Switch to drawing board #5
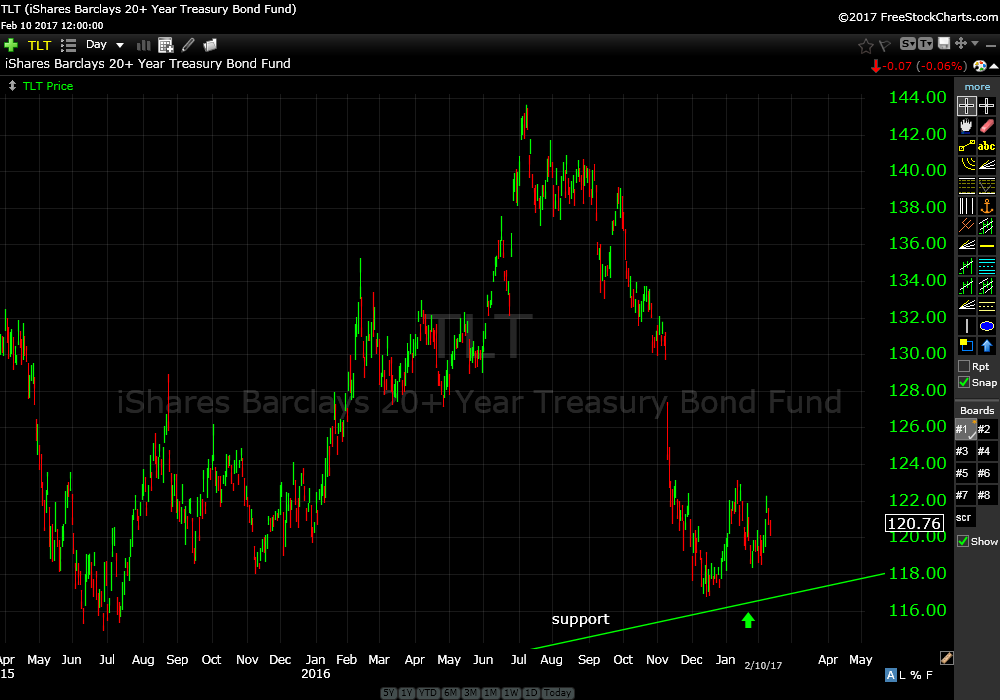The width and height of the screenshot is (1000, 700). tap(962, 473)
